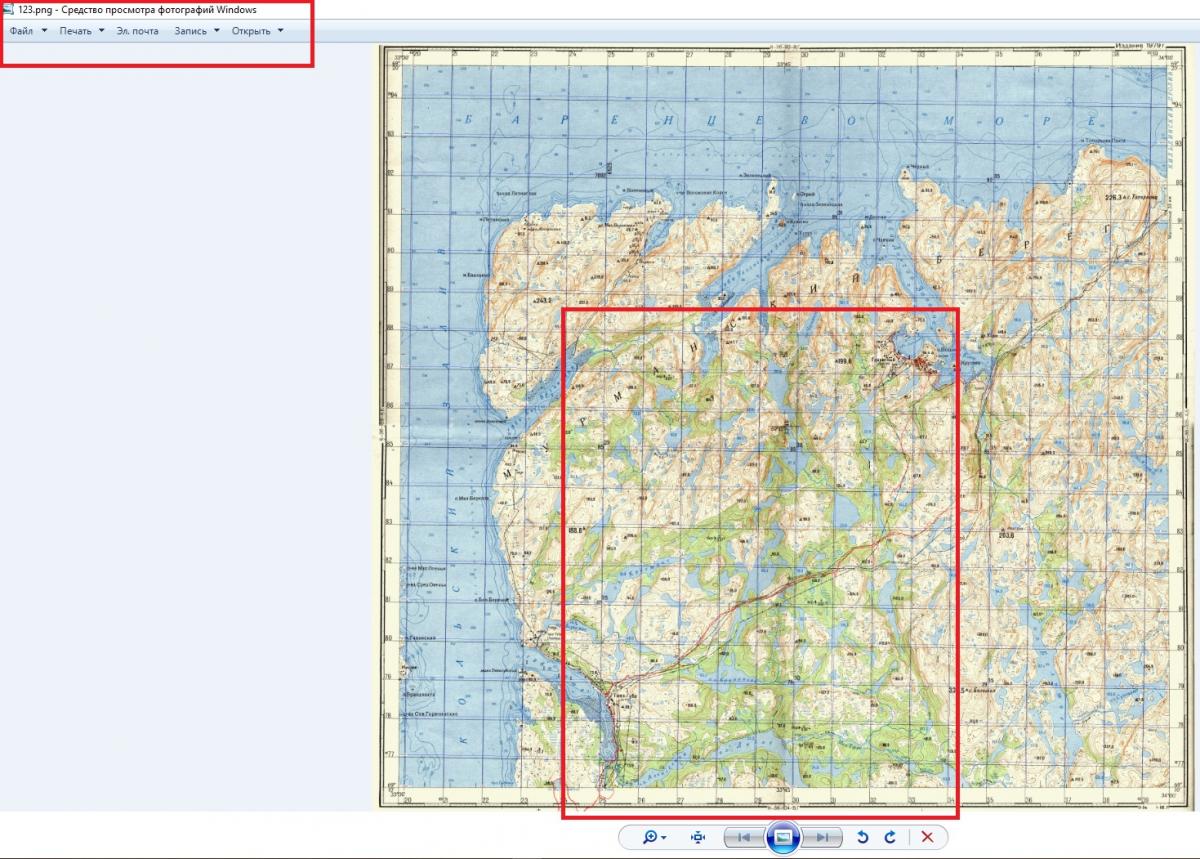
Task: Skip to the next image
Action: click(822, 837)
